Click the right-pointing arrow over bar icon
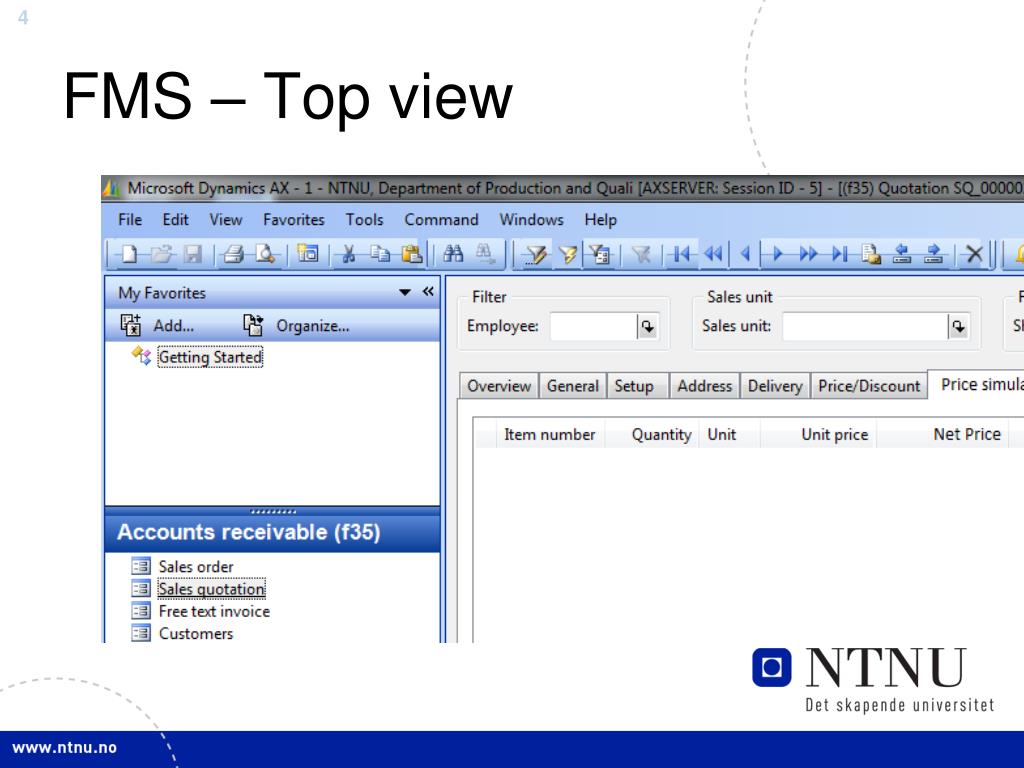 coord(933,253)
